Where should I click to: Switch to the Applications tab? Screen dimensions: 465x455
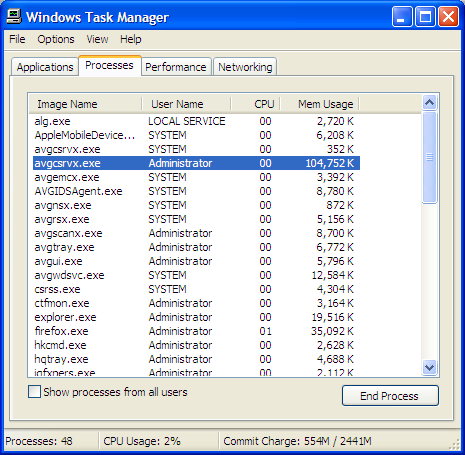[45, 67]
